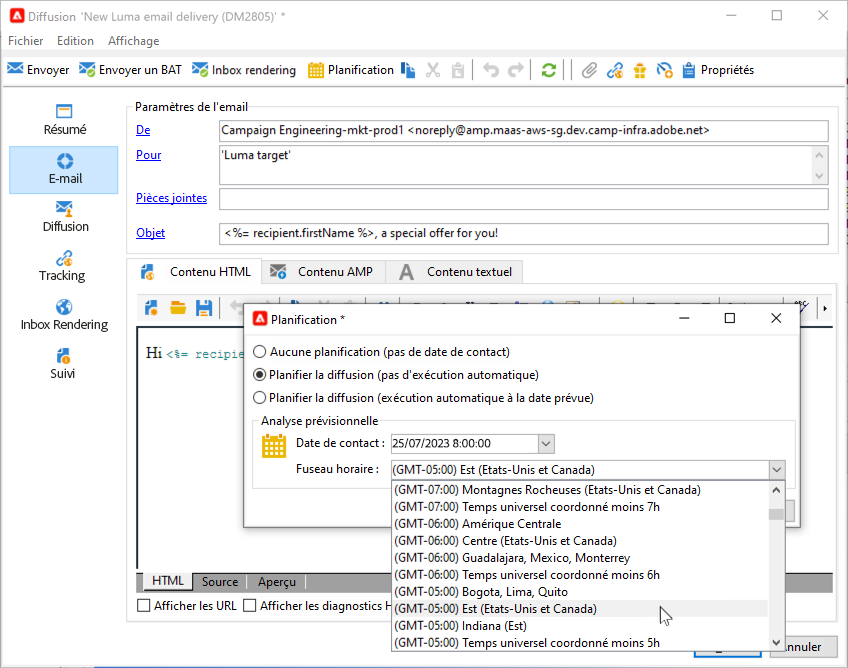The image size is (848, 668).
Task: Click the timezone list scrollbar up arrow
Action: [x=776, y=490]
